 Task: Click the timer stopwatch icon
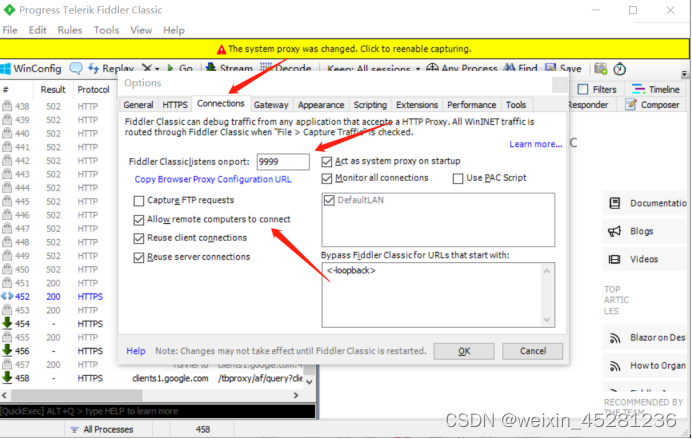620,69
